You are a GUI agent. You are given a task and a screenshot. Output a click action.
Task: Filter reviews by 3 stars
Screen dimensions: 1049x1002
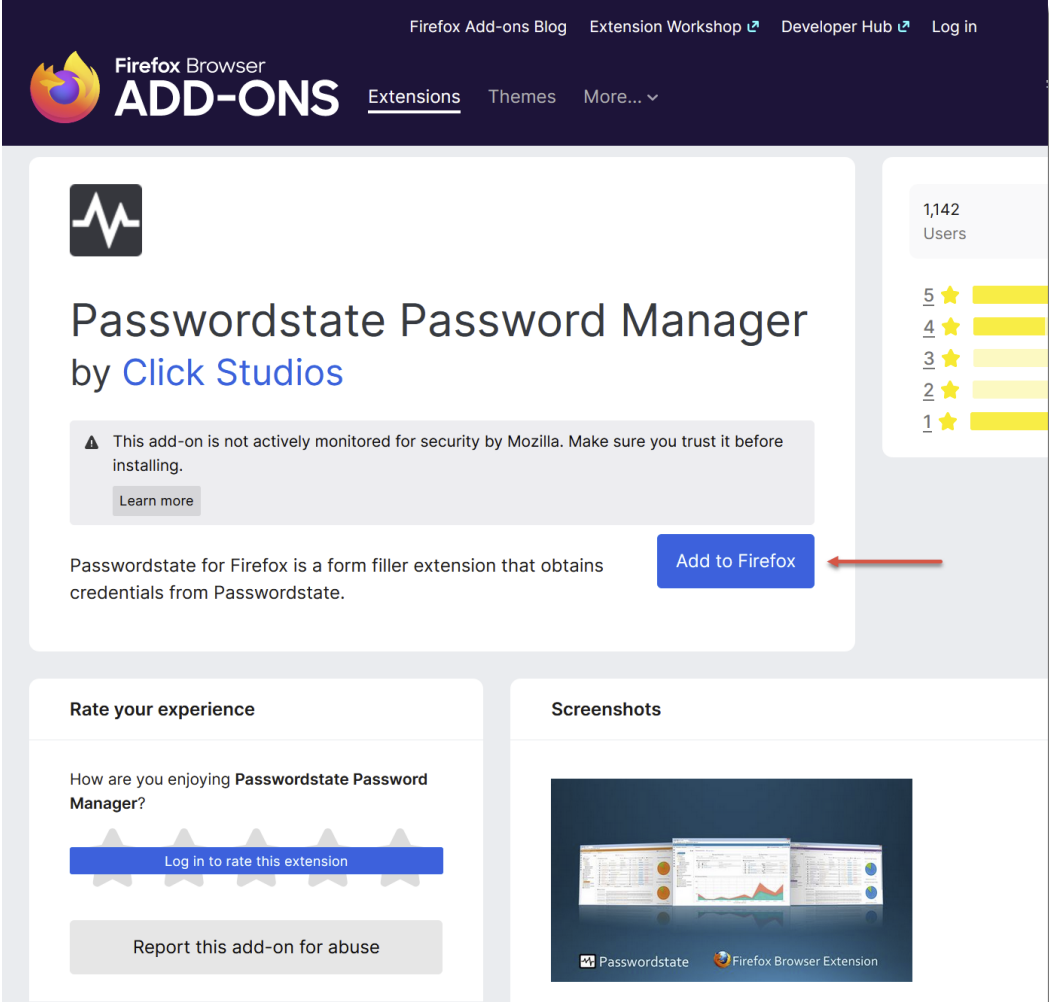click(928, 359)
